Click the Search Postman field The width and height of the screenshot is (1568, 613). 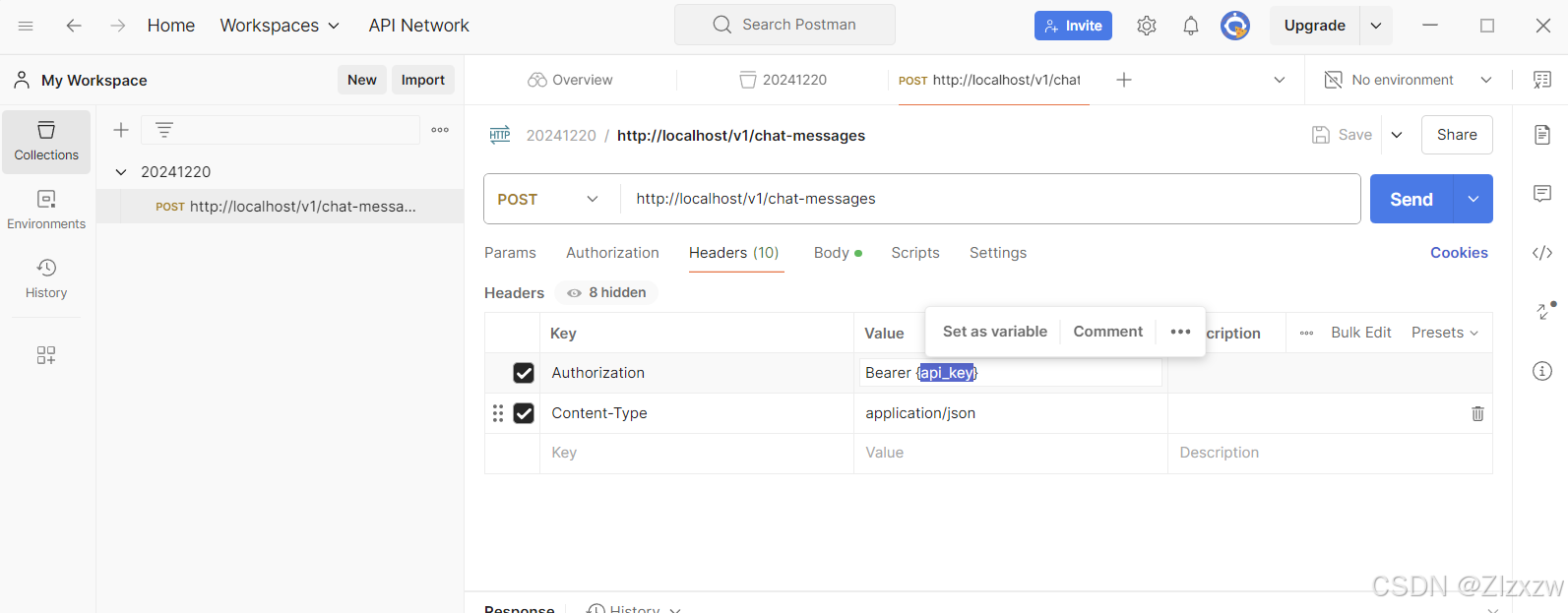[784, 25]
